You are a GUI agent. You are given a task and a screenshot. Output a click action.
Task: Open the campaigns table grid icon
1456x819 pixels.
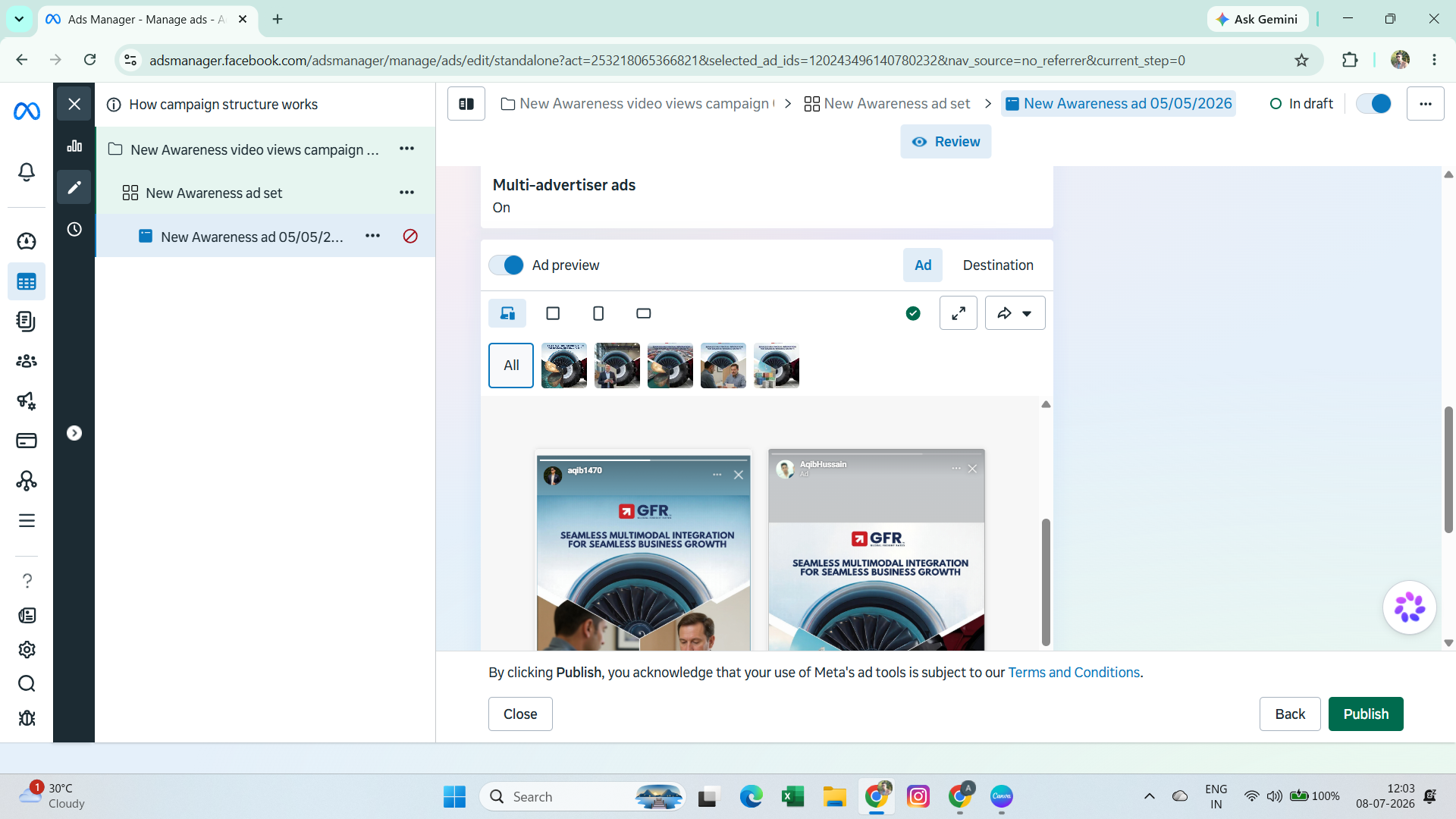(27, 282)
